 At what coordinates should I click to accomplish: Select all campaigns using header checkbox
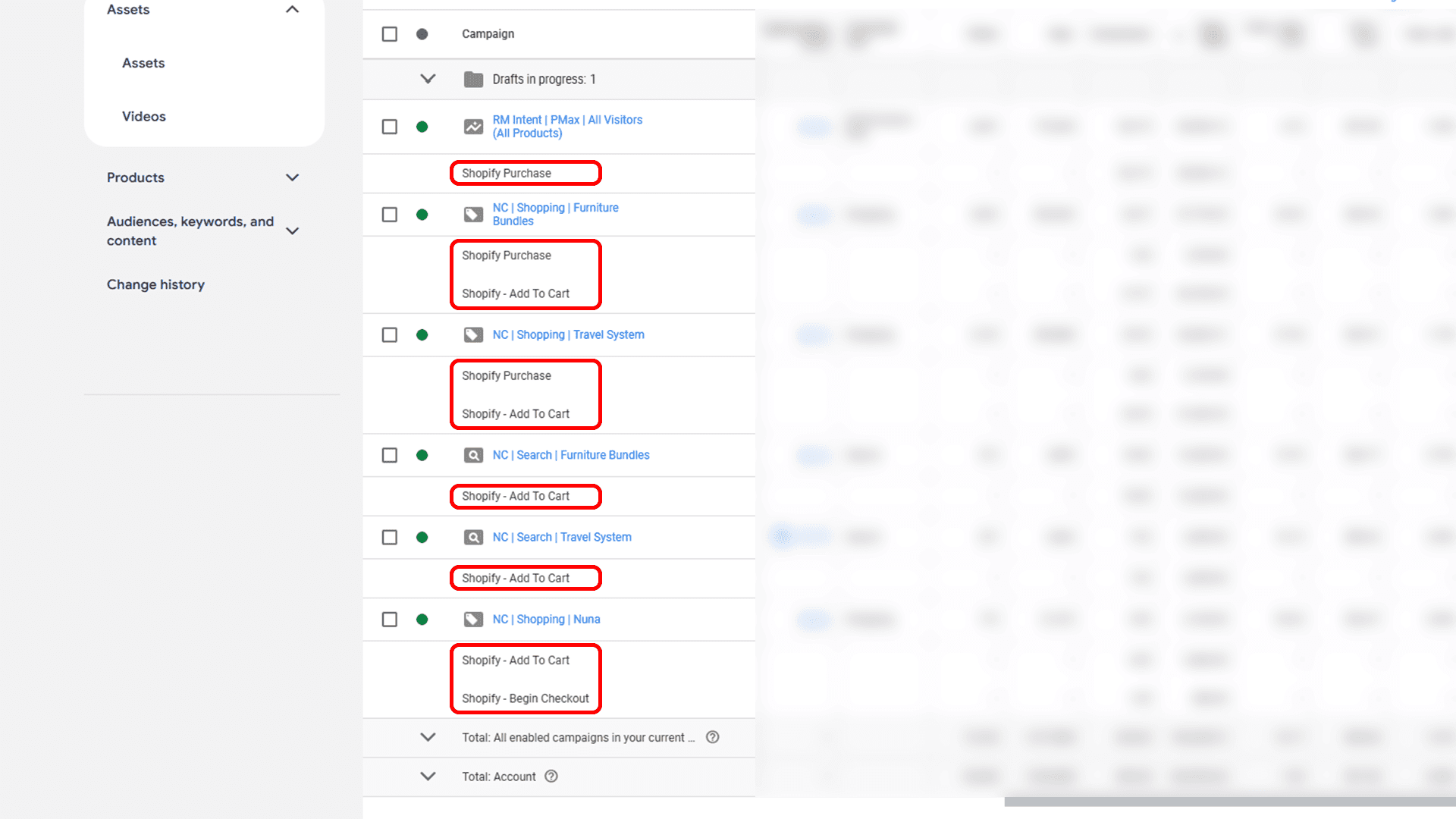[x=390, y=34]
